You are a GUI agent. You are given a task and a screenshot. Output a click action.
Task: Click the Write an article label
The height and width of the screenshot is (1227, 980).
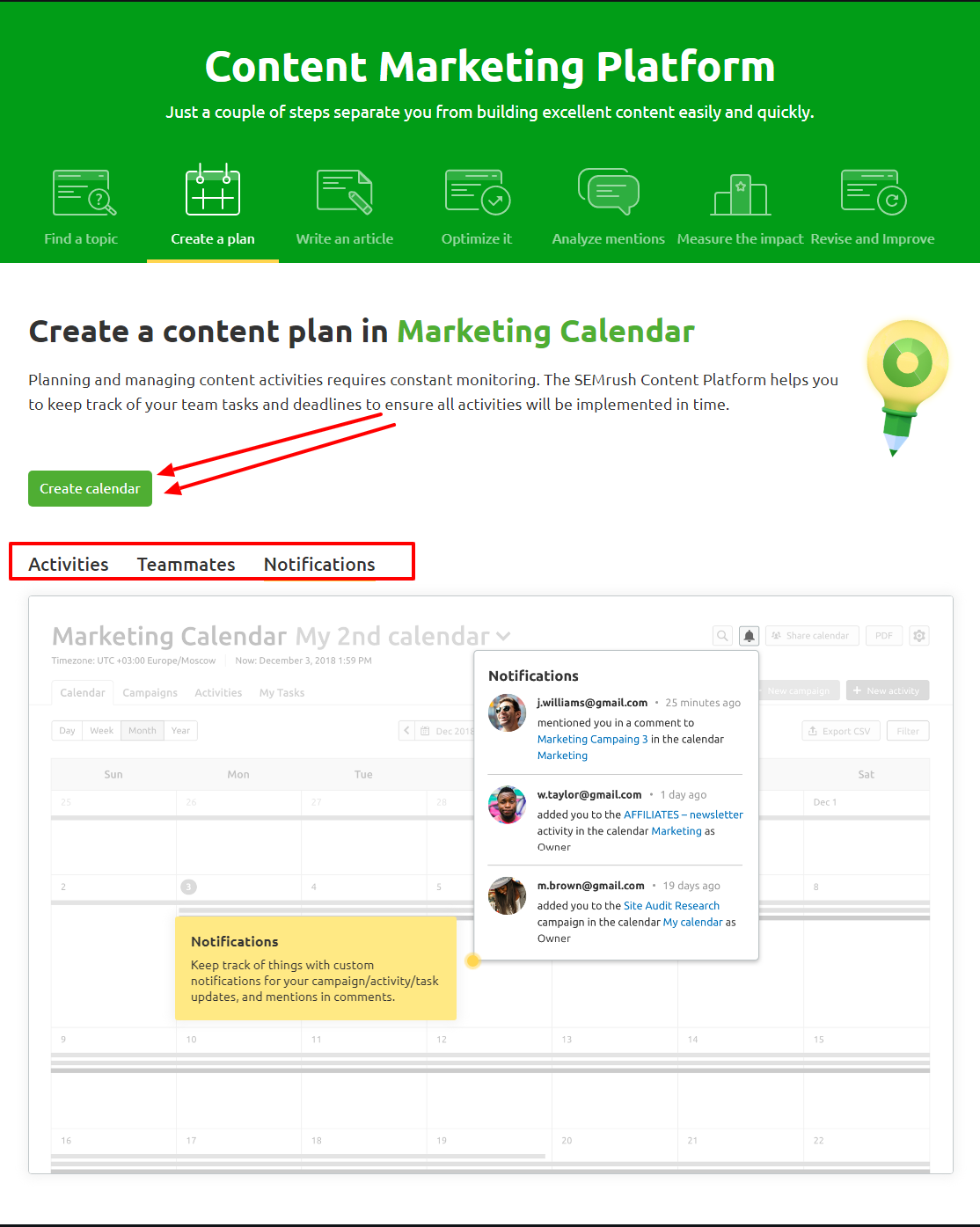point(345,239)
